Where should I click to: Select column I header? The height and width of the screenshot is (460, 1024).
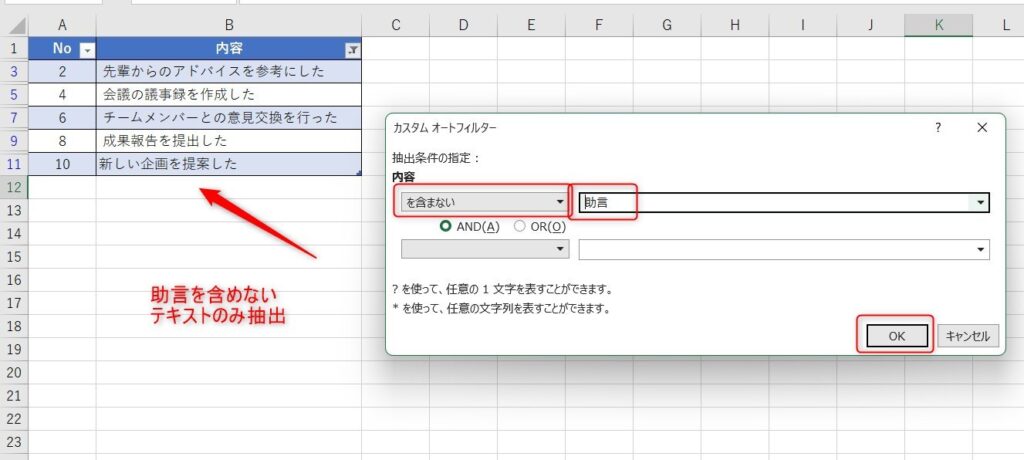803,25
